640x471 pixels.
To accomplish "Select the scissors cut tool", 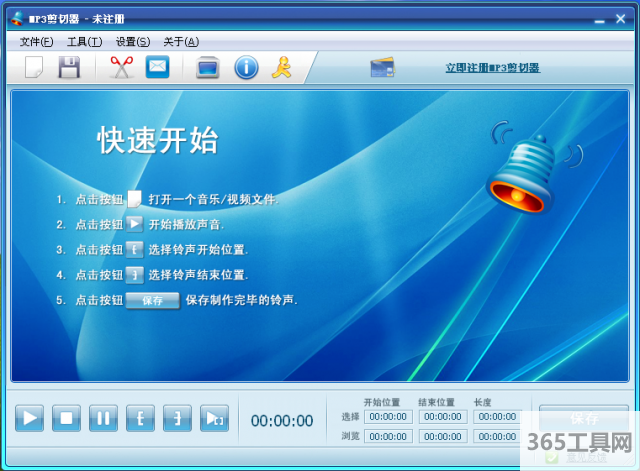I will [x=121, y=68].
